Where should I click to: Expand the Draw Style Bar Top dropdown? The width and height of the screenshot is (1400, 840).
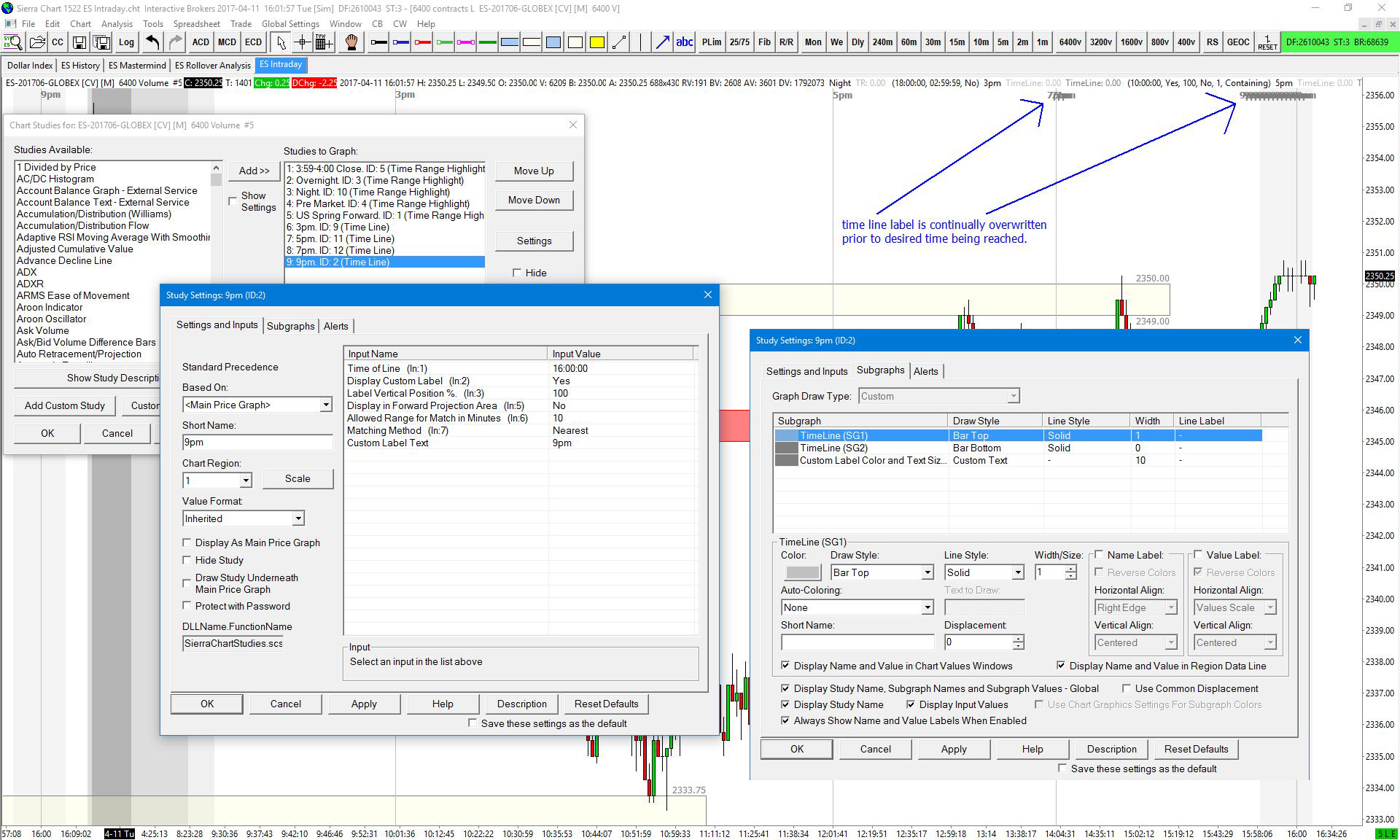tap(927, 572)
